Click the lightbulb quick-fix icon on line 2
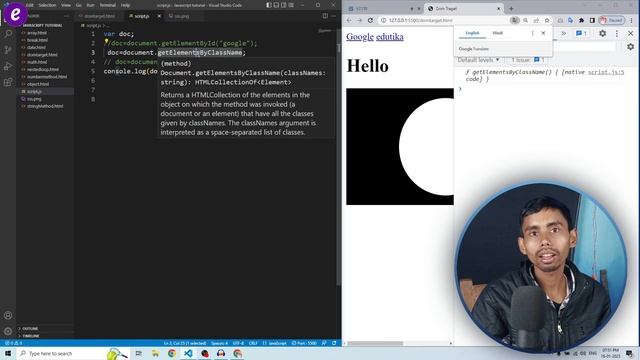Image resolution: width=640 pixels, height=360 pixels. pos(106,42)
